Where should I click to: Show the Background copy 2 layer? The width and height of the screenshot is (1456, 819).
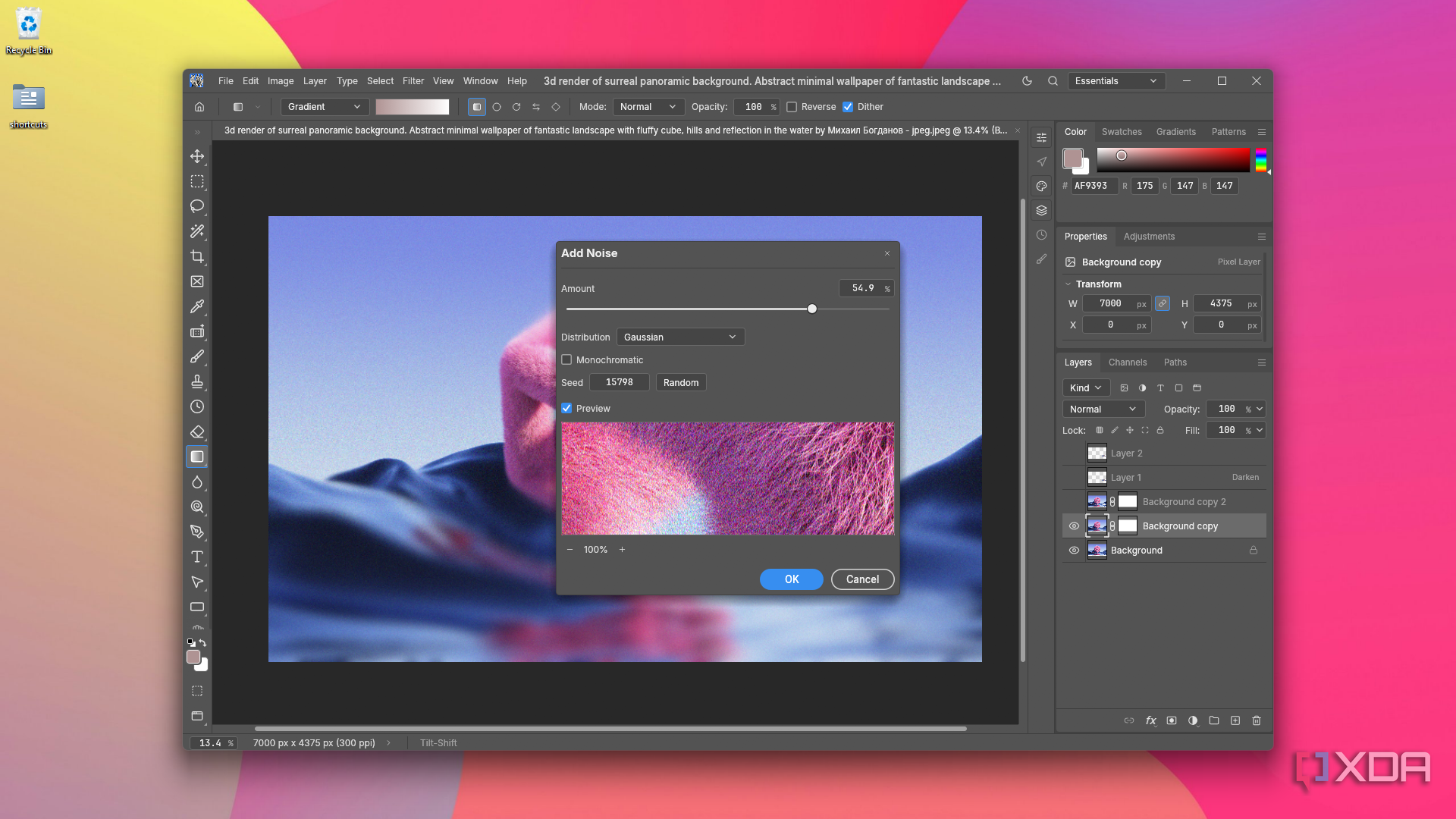(x=1074, y=502)
